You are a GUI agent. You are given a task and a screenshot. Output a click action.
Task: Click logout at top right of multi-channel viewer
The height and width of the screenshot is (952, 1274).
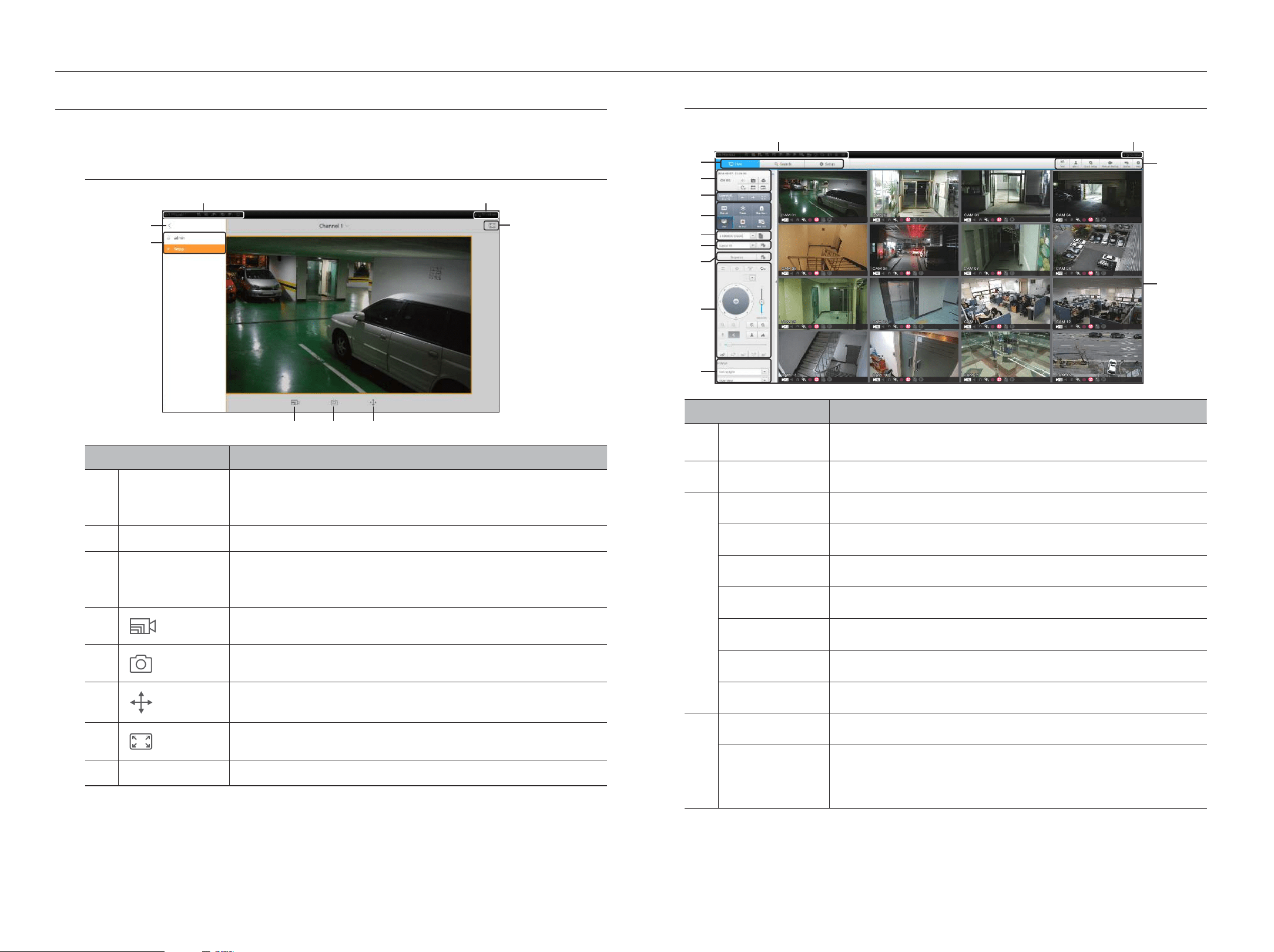1132,155
